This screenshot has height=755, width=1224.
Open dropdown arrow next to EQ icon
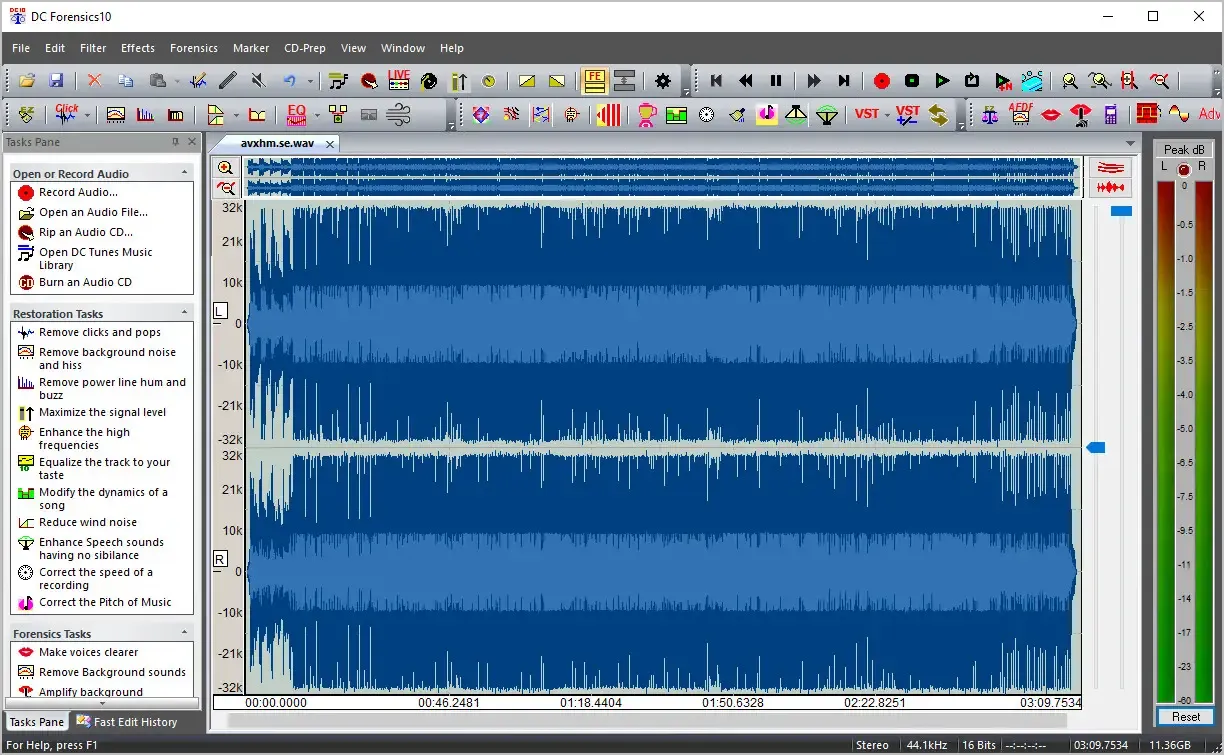pos(317,115)
